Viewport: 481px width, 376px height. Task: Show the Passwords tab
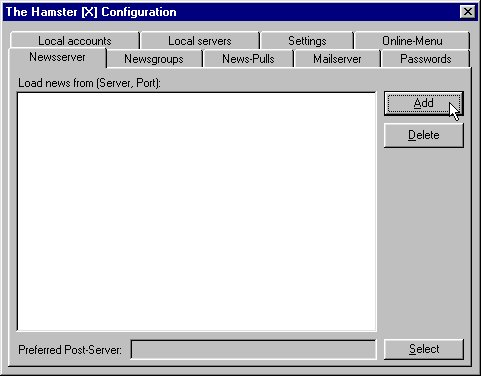425,59
